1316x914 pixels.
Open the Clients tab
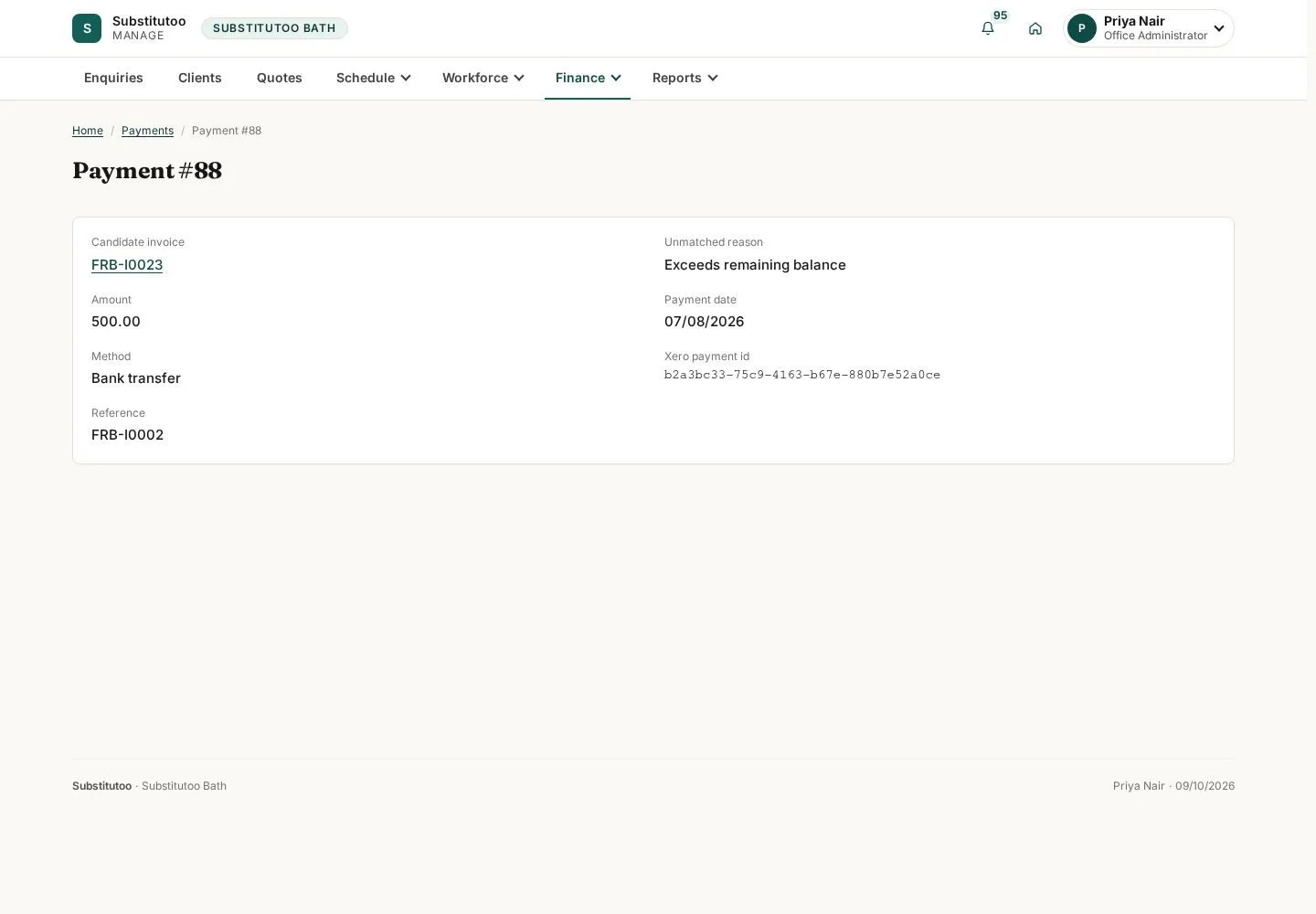coord(200,78)
